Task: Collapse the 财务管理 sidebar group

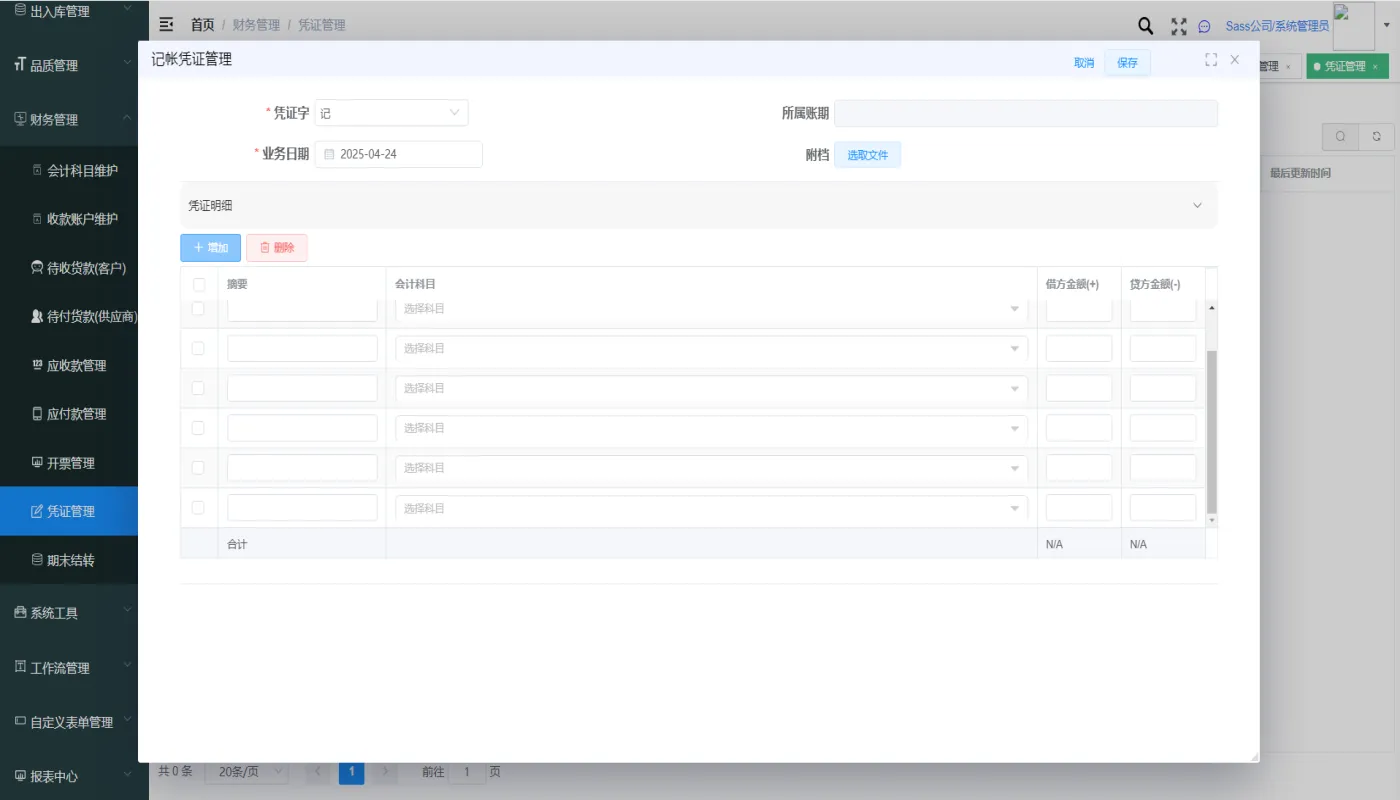Action: point(69,119)
